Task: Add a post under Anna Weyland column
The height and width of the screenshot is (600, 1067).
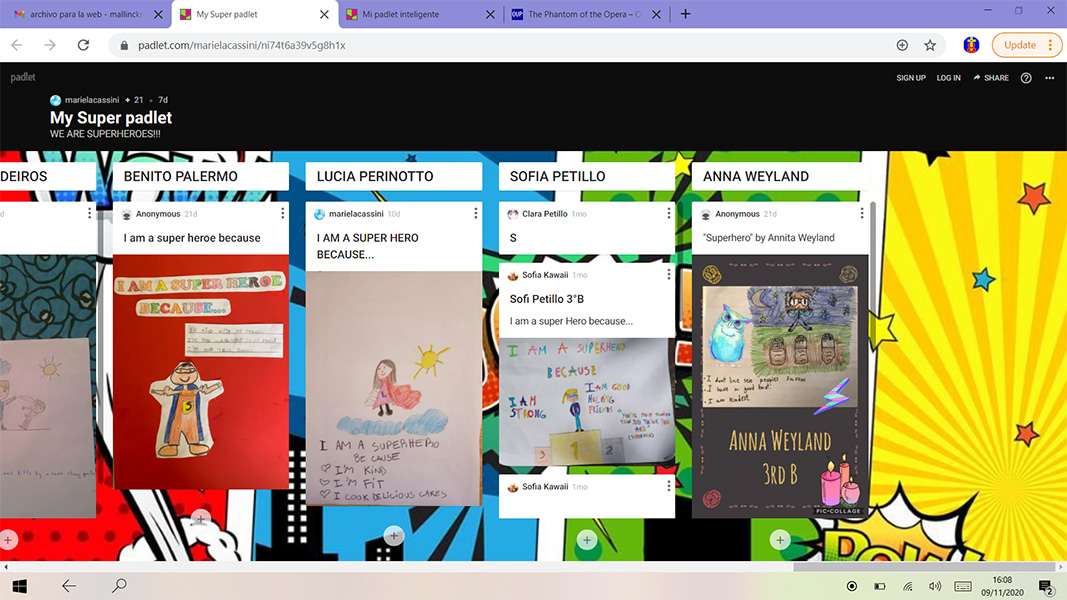Action: 780,540
